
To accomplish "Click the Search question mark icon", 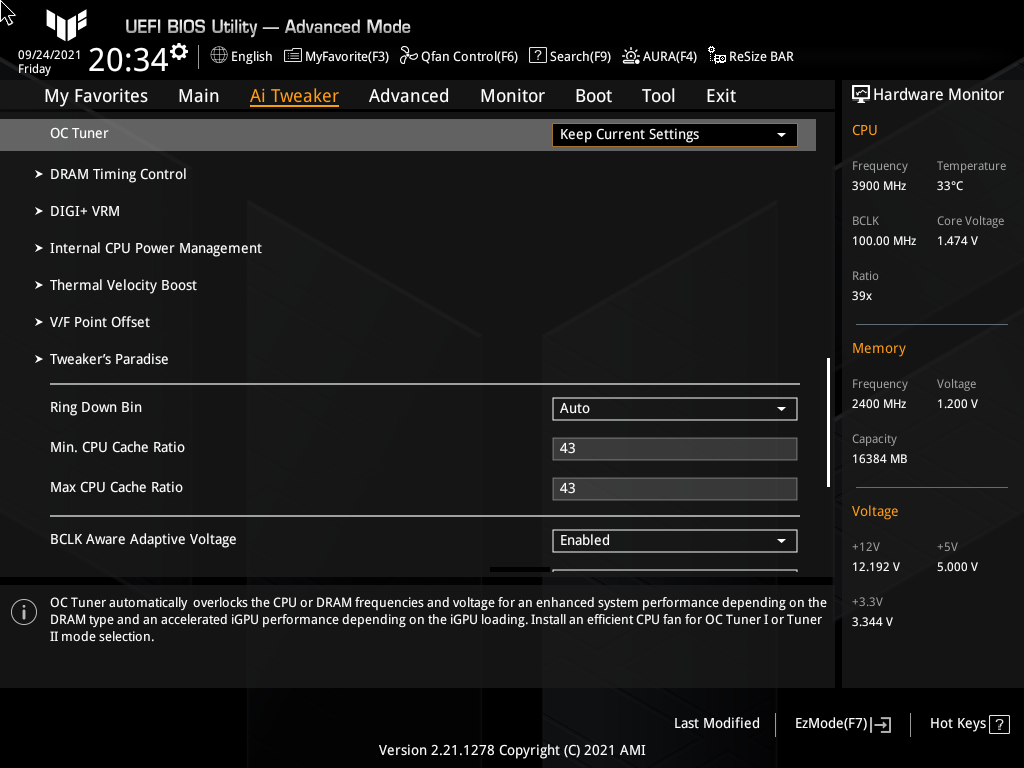I will click(537, 56).
